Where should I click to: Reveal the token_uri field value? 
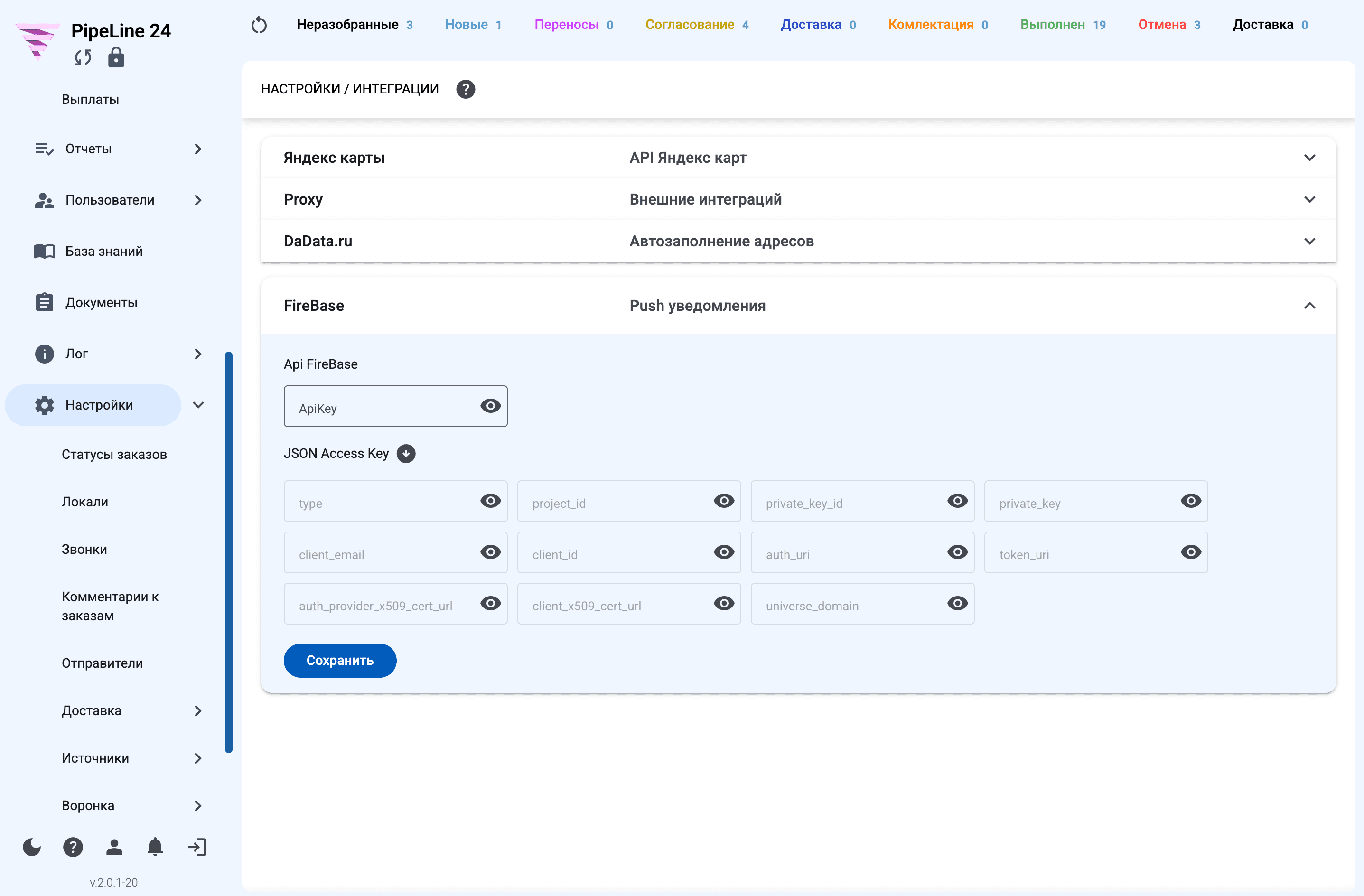coord(1191,552)
